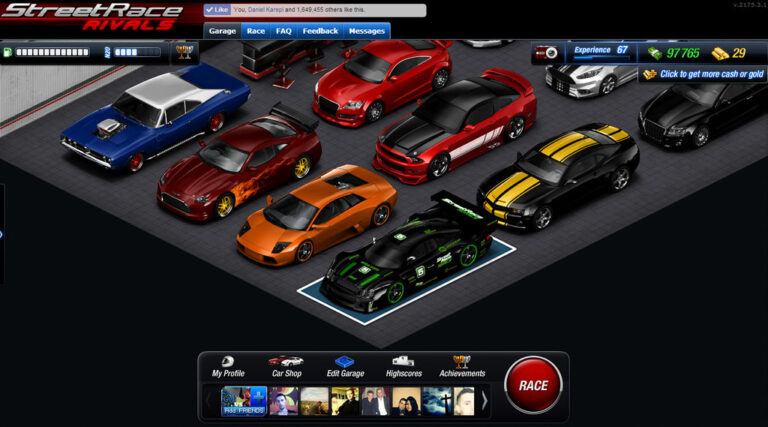This screenshot has width=768, height=427.
Task: Open Edit Garage
Action: 345,366
